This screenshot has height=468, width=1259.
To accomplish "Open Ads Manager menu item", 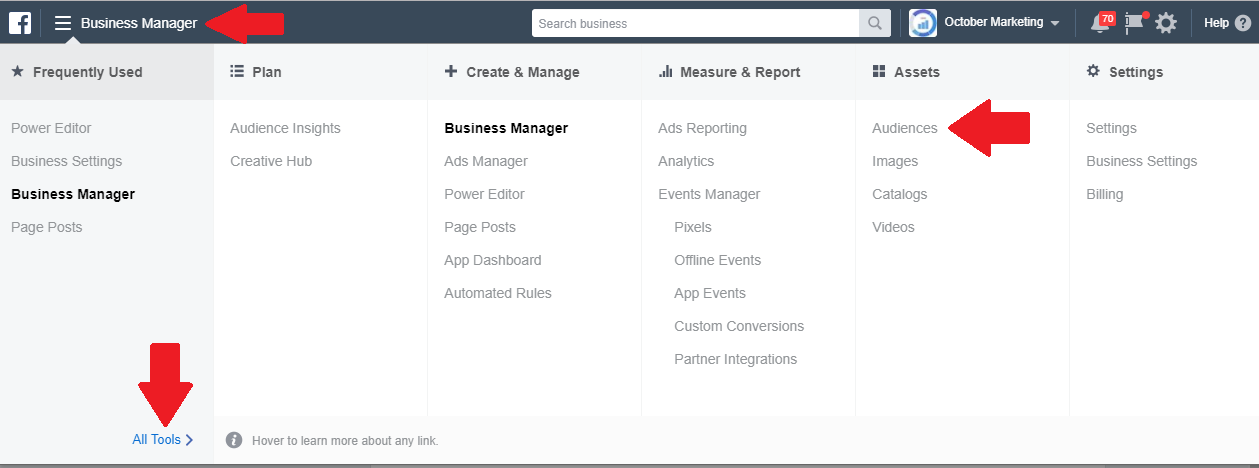I will pos(486,161).
